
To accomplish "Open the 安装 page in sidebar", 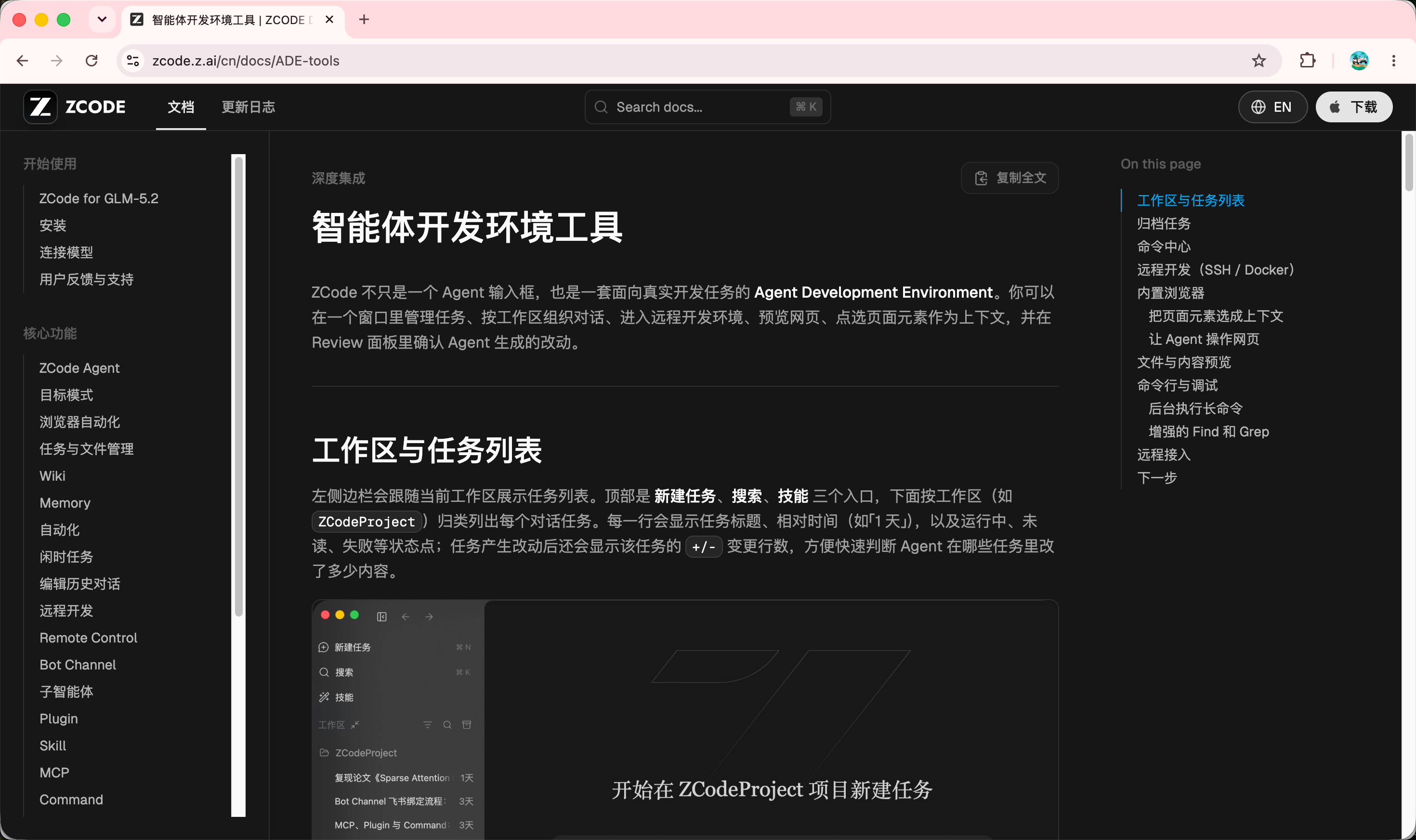I will (x=53, y=226).
